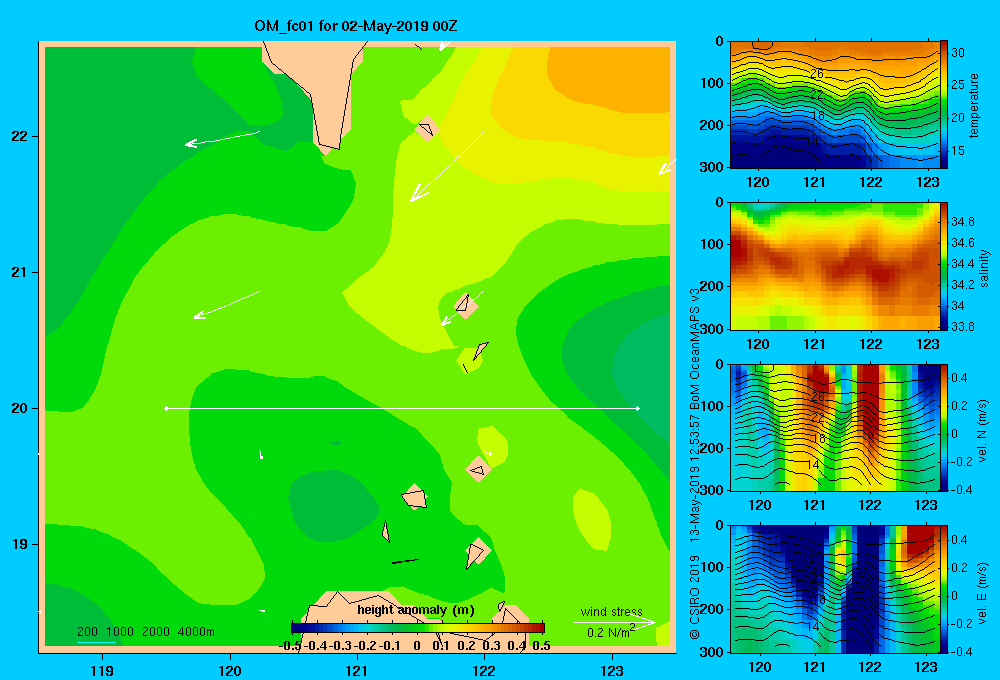Click latitude label 21 on main map
Viewport: 1000px width, 680px height.
(20, 272)
